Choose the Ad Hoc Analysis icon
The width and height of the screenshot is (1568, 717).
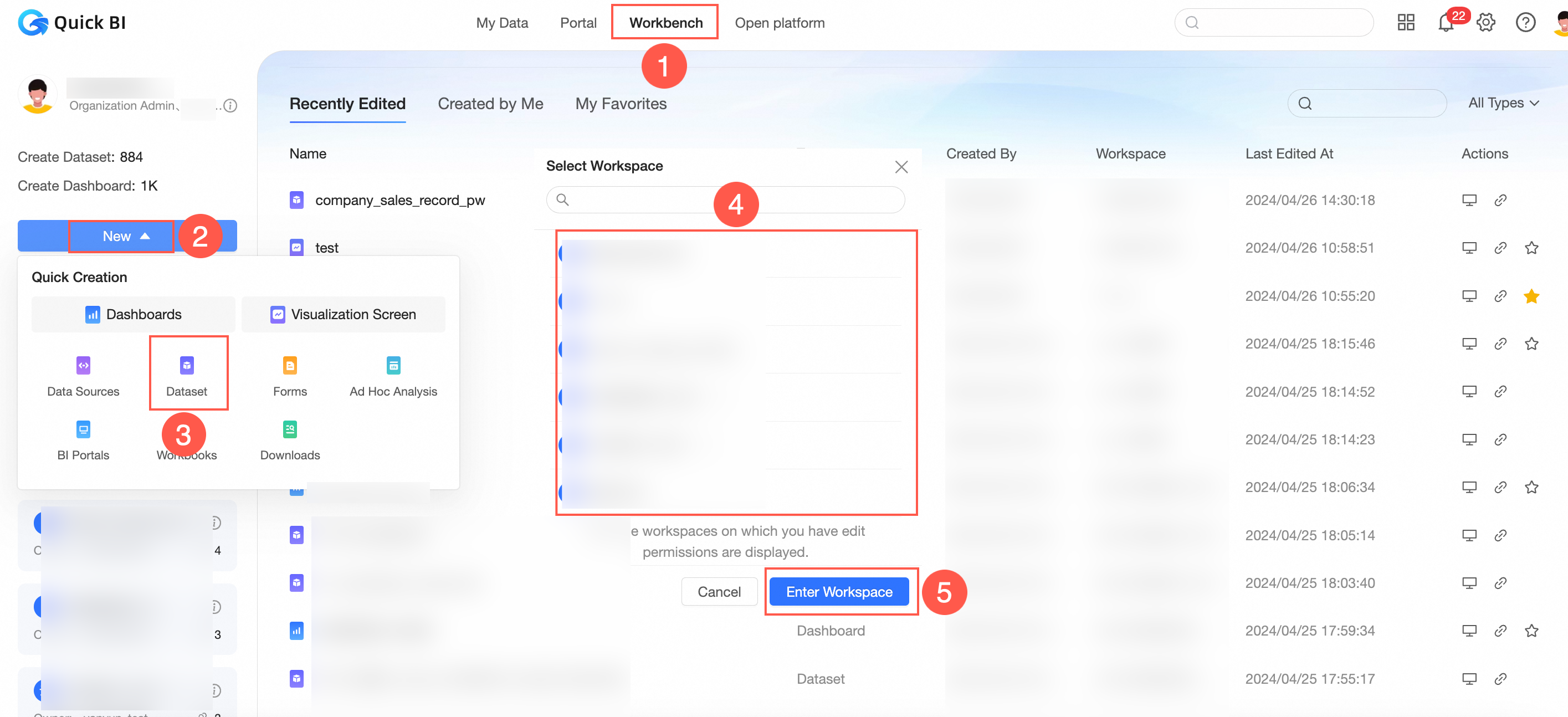tap(393, 366)
